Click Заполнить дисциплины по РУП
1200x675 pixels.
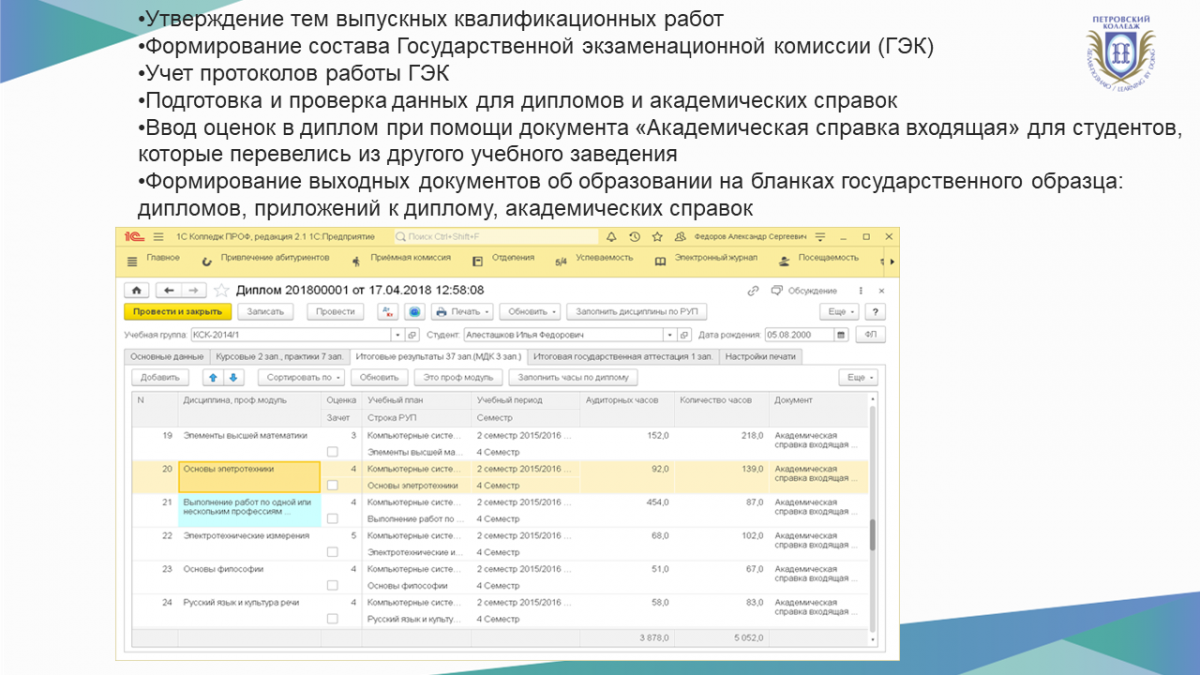click(638, 311)
